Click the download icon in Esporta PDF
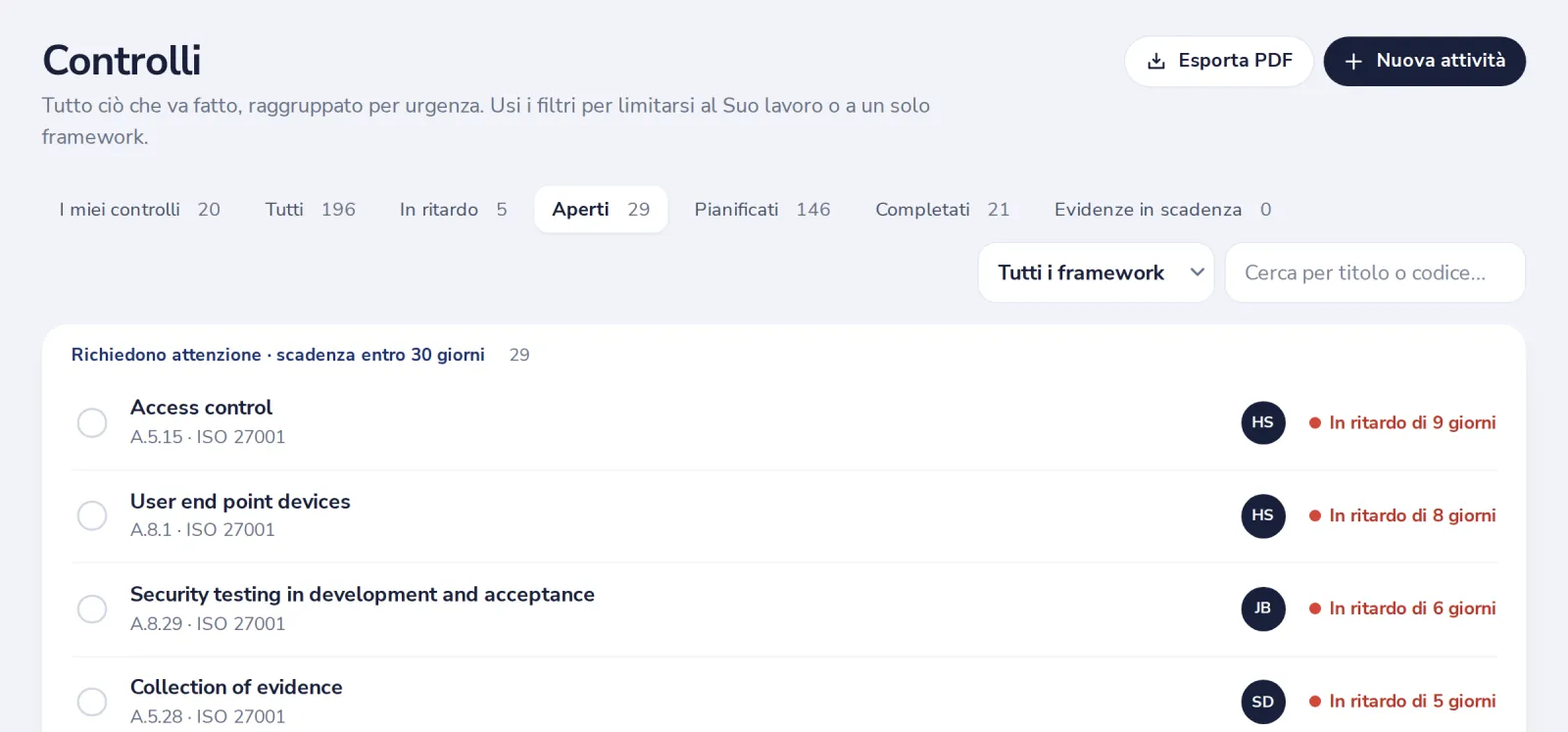Viewport: 1568px width, 732px height. 1156,61
